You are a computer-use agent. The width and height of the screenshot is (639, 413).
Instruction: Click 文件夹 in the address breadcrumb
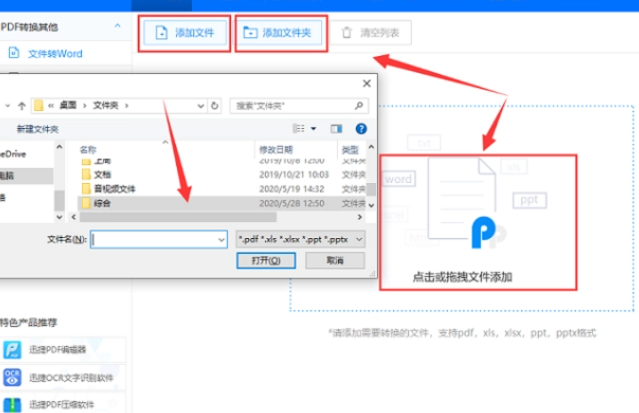(x=106, y=105)
